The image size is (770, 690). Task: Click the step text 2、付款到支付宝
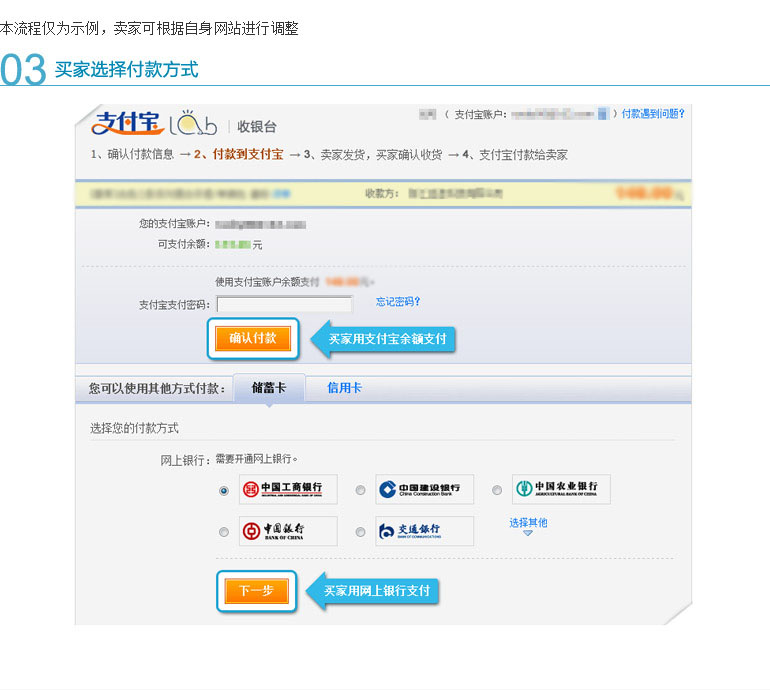239,155
